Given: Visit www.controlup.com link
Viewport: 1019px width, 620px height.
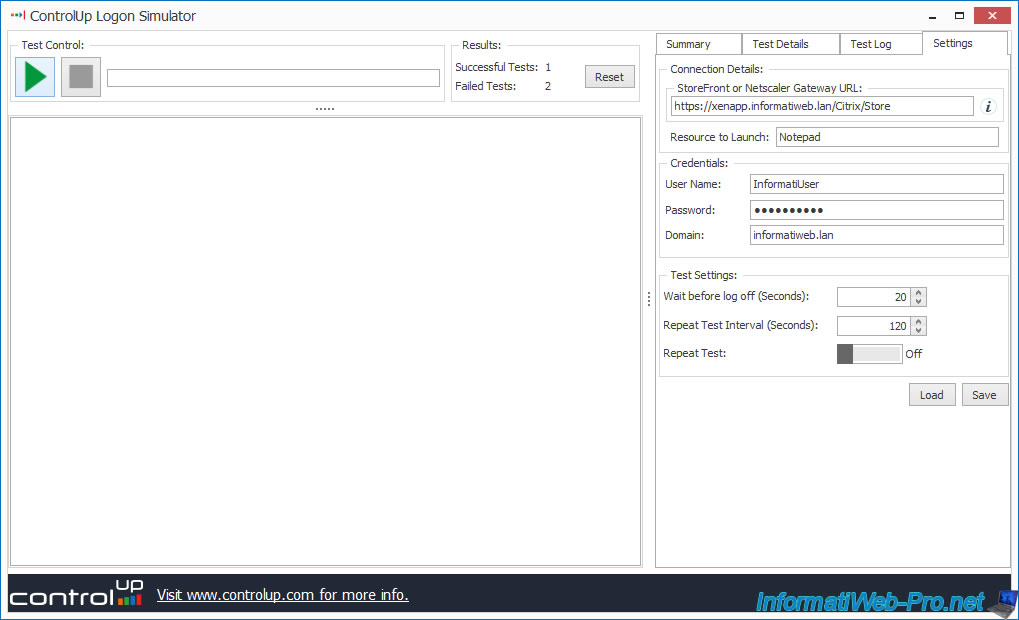Looking at the screenshot, I should click(x=283, y=595).
